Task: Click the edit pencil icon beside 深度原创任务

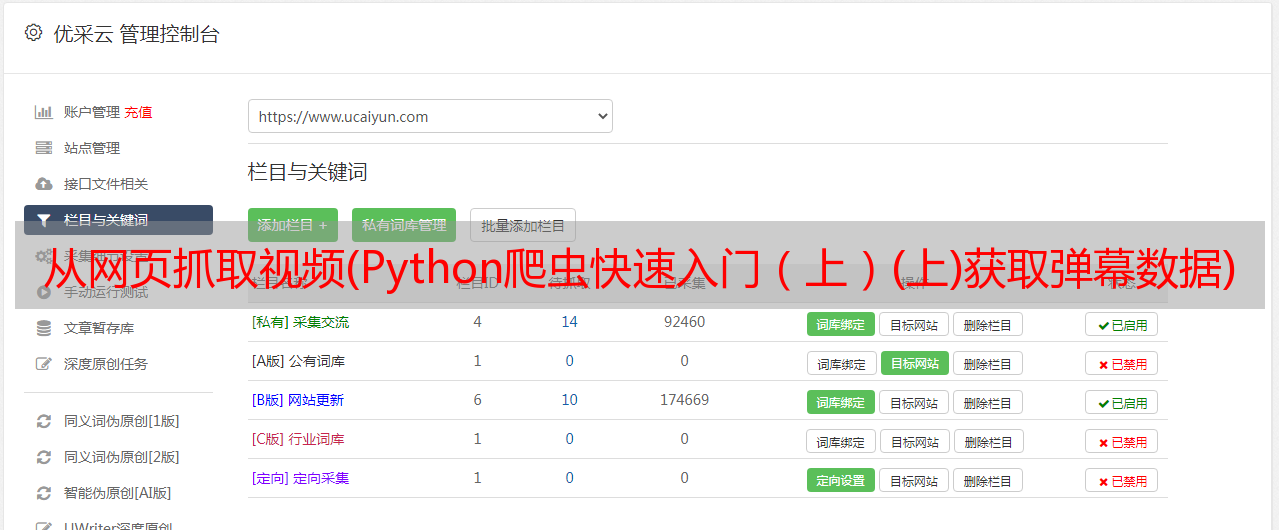Action: [43, 364]
